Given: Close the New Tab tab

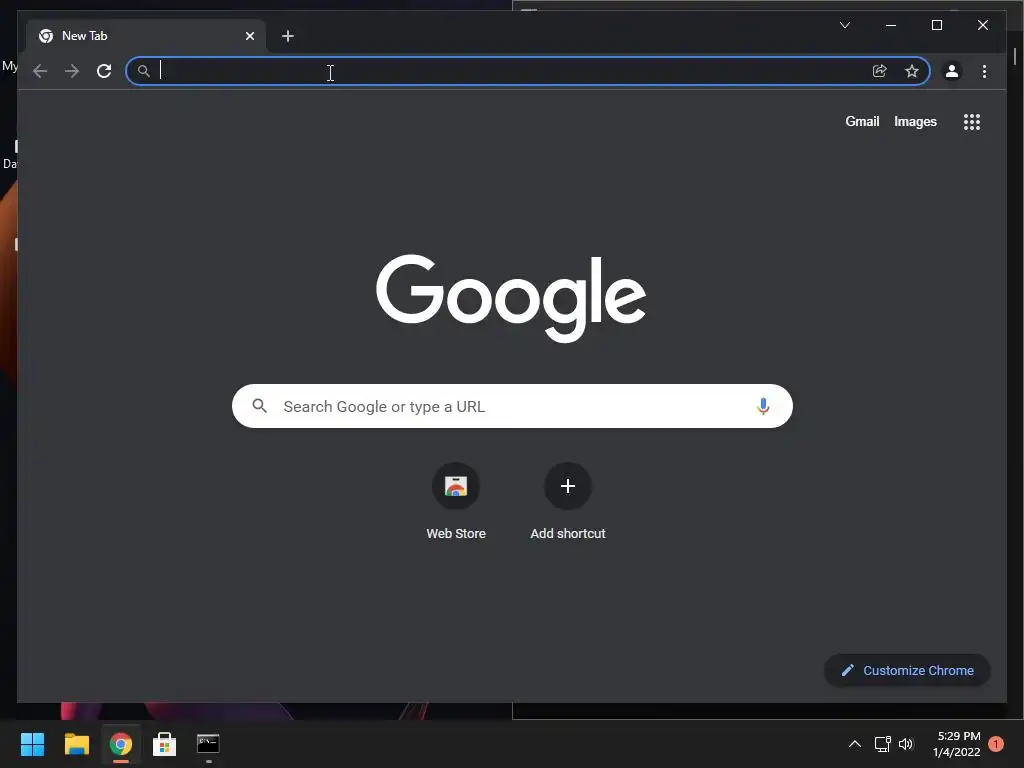Looking at the screenshot, I should [249, 36].
